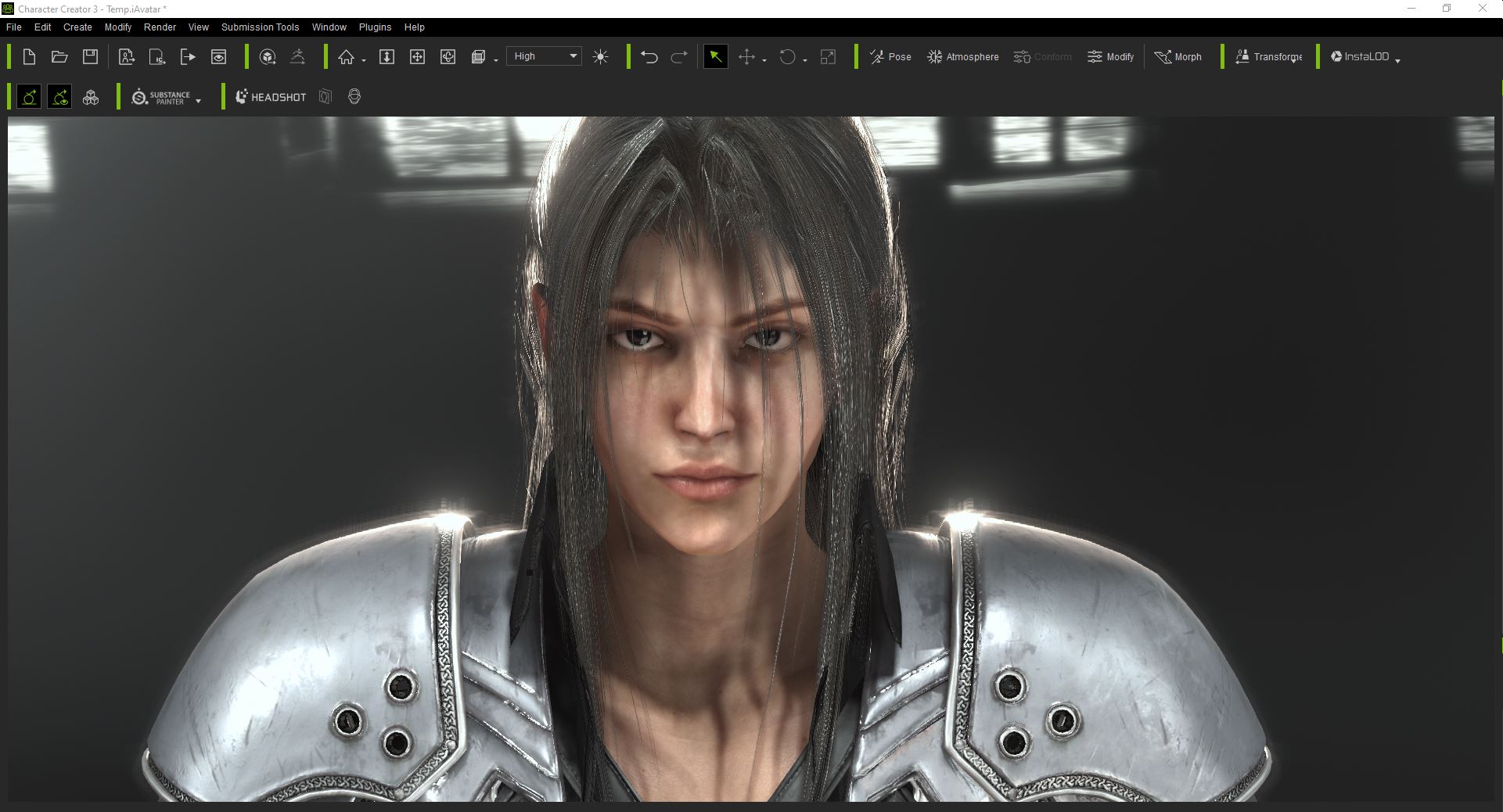Click the Conform button
The image size is (1503, 812).
coord(1042,56)
